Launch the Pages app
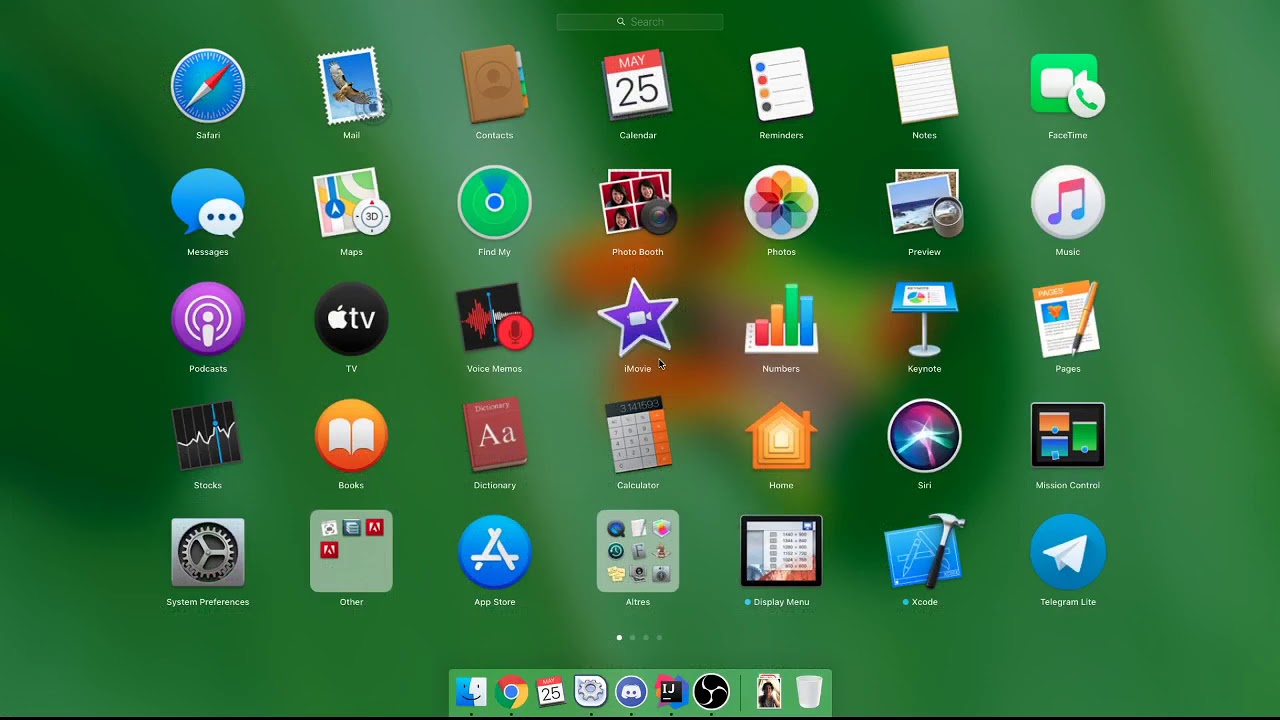Screen dimensions: 1280x720 point(1068,320)
